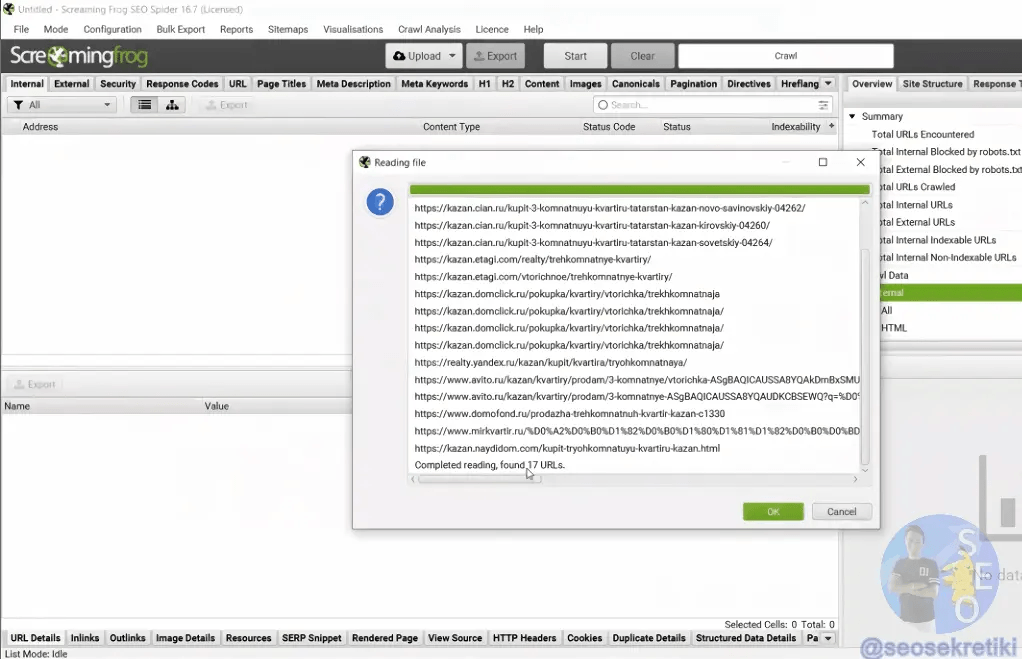Click the search field in main panel

pyautogui.click(x=712, y=105)
